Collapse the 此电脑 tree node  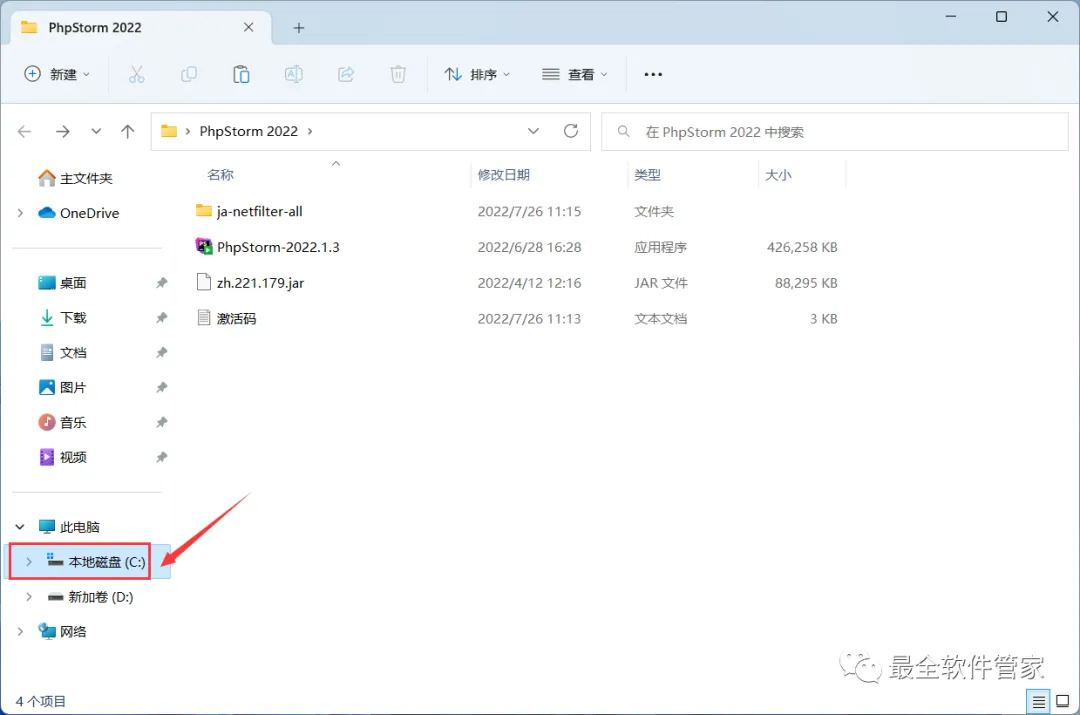[21, 527]
